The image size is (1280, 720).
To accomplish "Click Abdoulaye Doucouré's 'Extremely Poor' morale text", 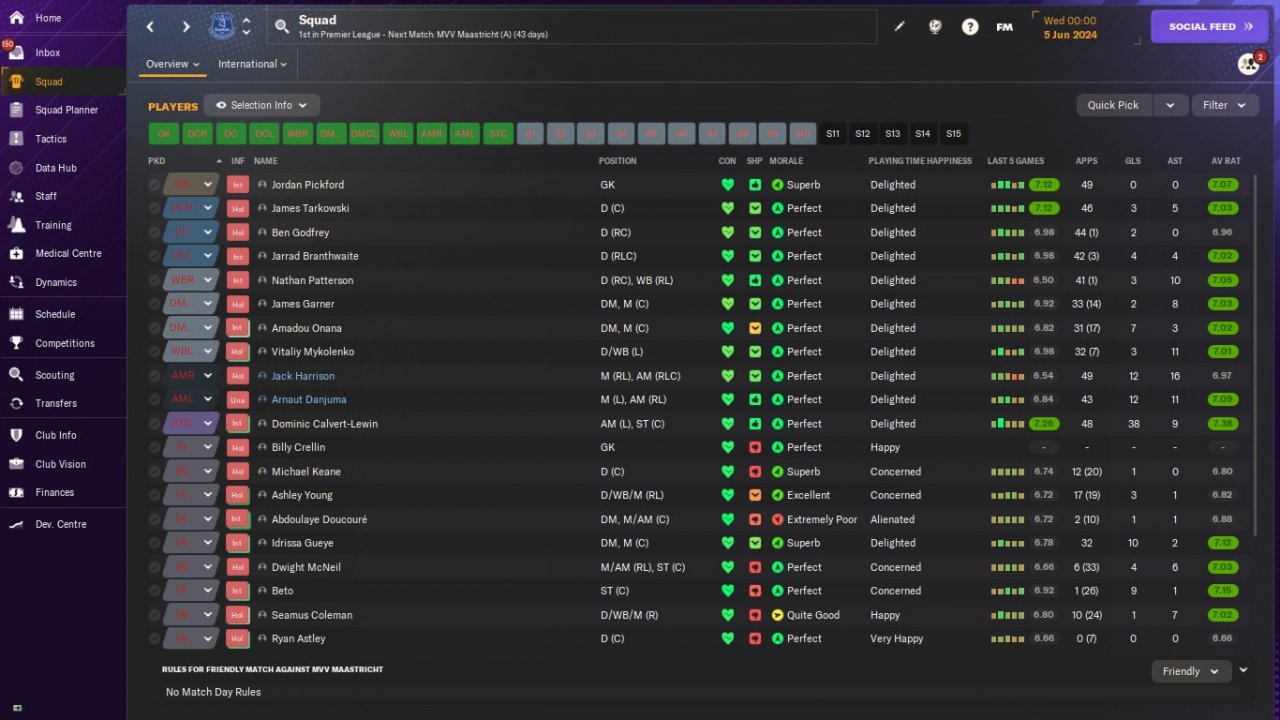I will click(822, 519).
